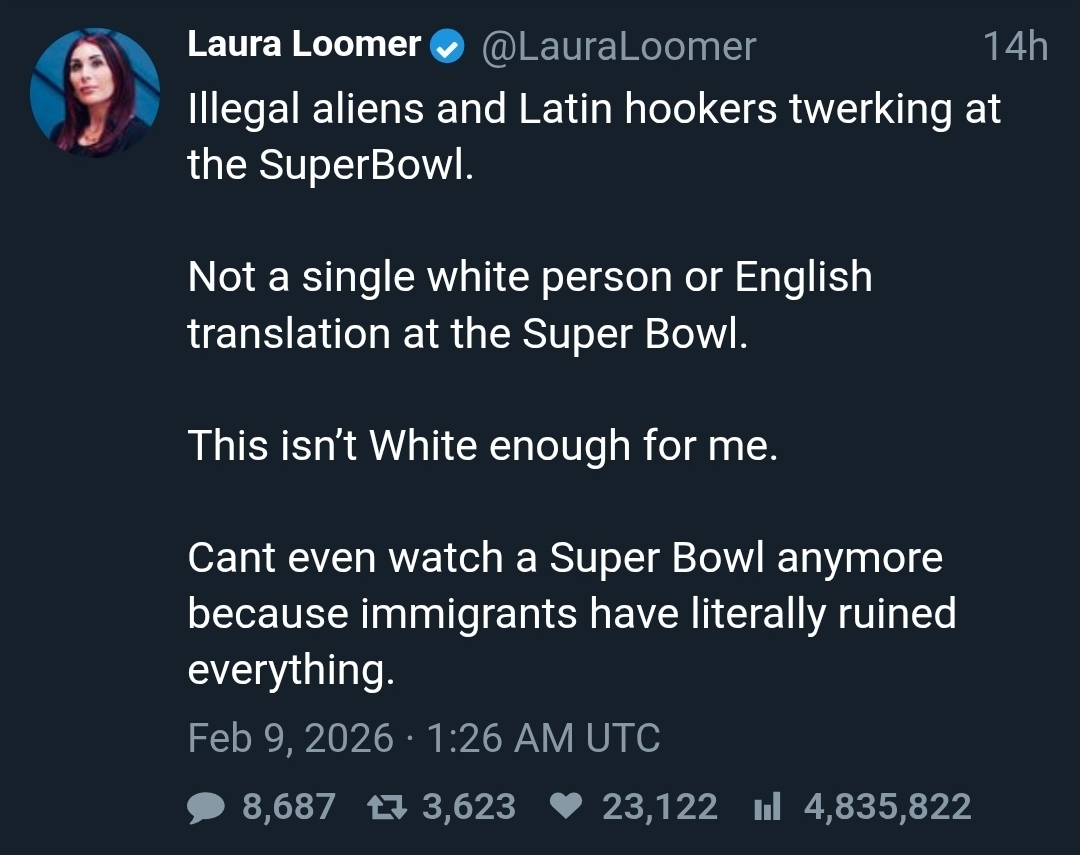1080x855 pixels.
Task: Click the paragraph starting "Cant even watch"
Action: (x=571, y=613)
